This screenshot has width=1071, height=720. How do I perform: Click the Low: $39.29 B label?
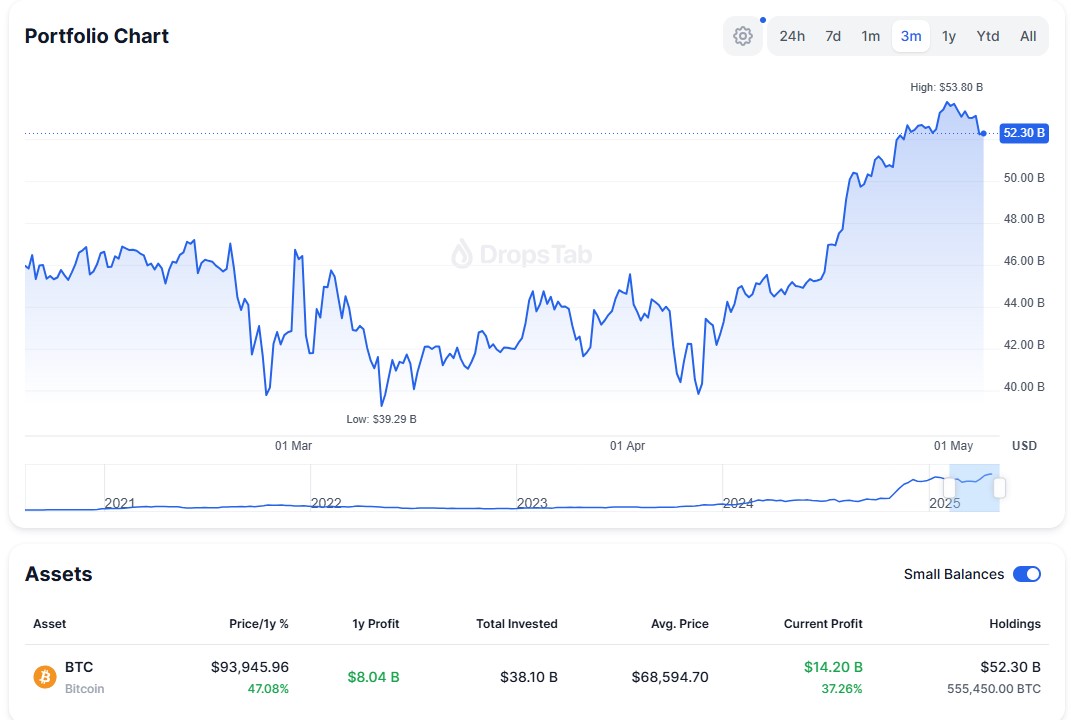383,419
